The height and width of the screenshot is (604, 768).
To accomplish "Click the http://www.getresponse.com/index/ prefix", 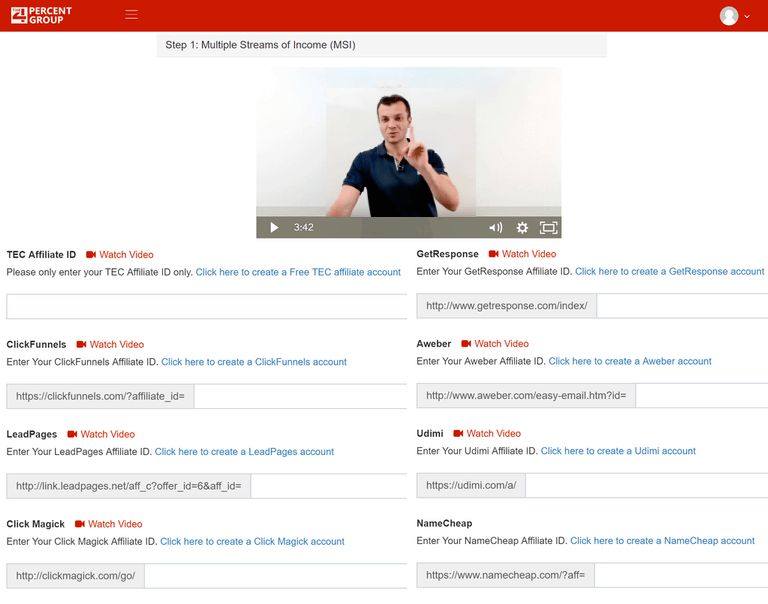I will (507, 306).
